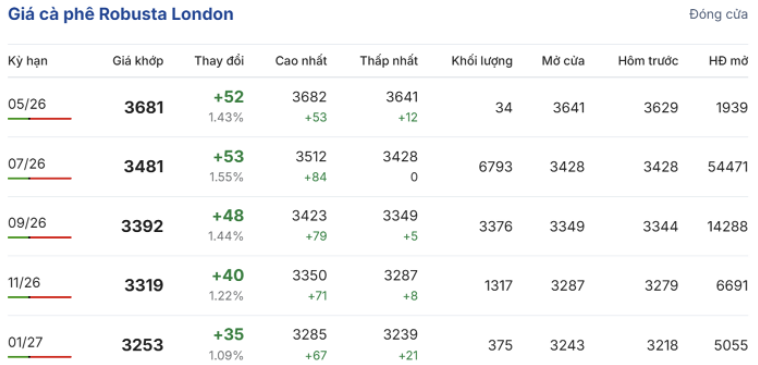Open the 09/26 contract term
Image resolution: width=758 pixels, height=365 pixels.
pos(27,223)
